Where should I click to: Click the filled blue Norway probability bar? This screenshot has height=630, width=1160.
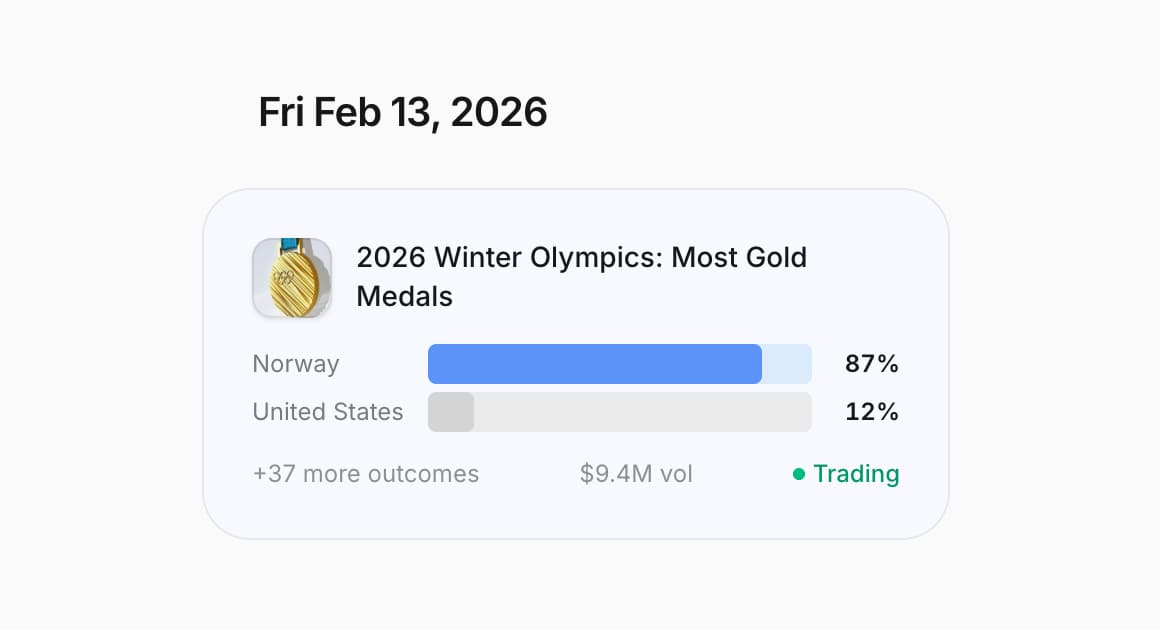(x=594, y=364)
